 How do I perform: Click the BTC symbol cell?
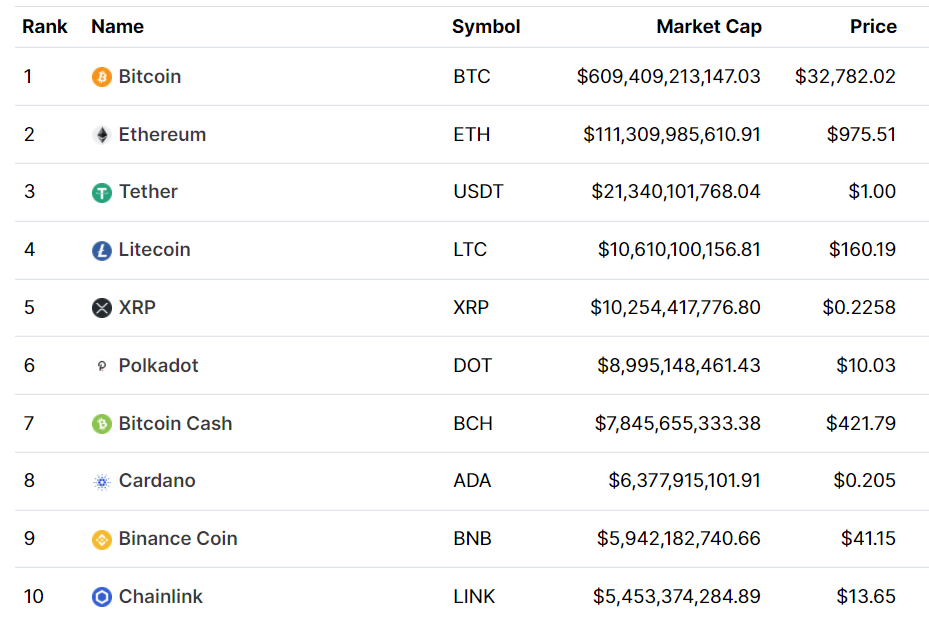(x=471, y=77)
